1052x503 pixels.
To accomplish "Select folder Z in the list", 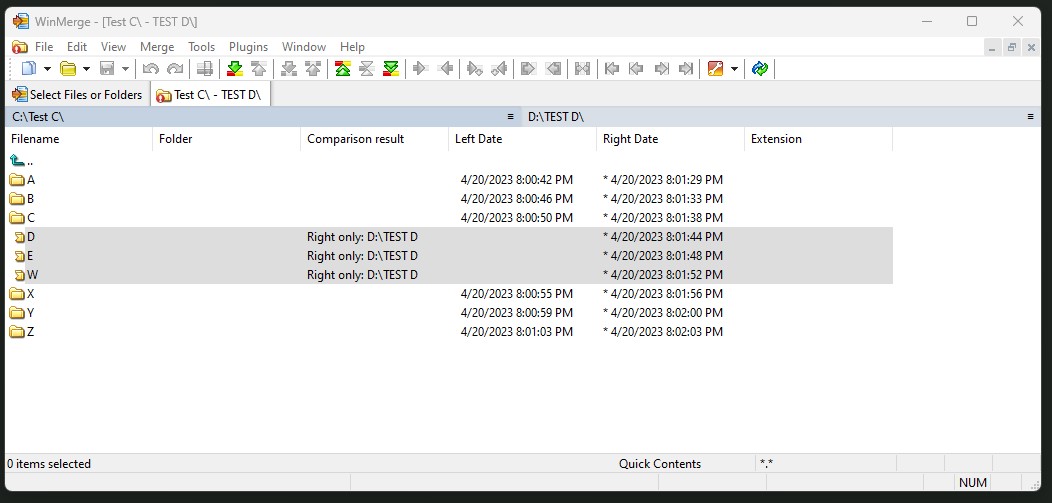I will [22, 331].
